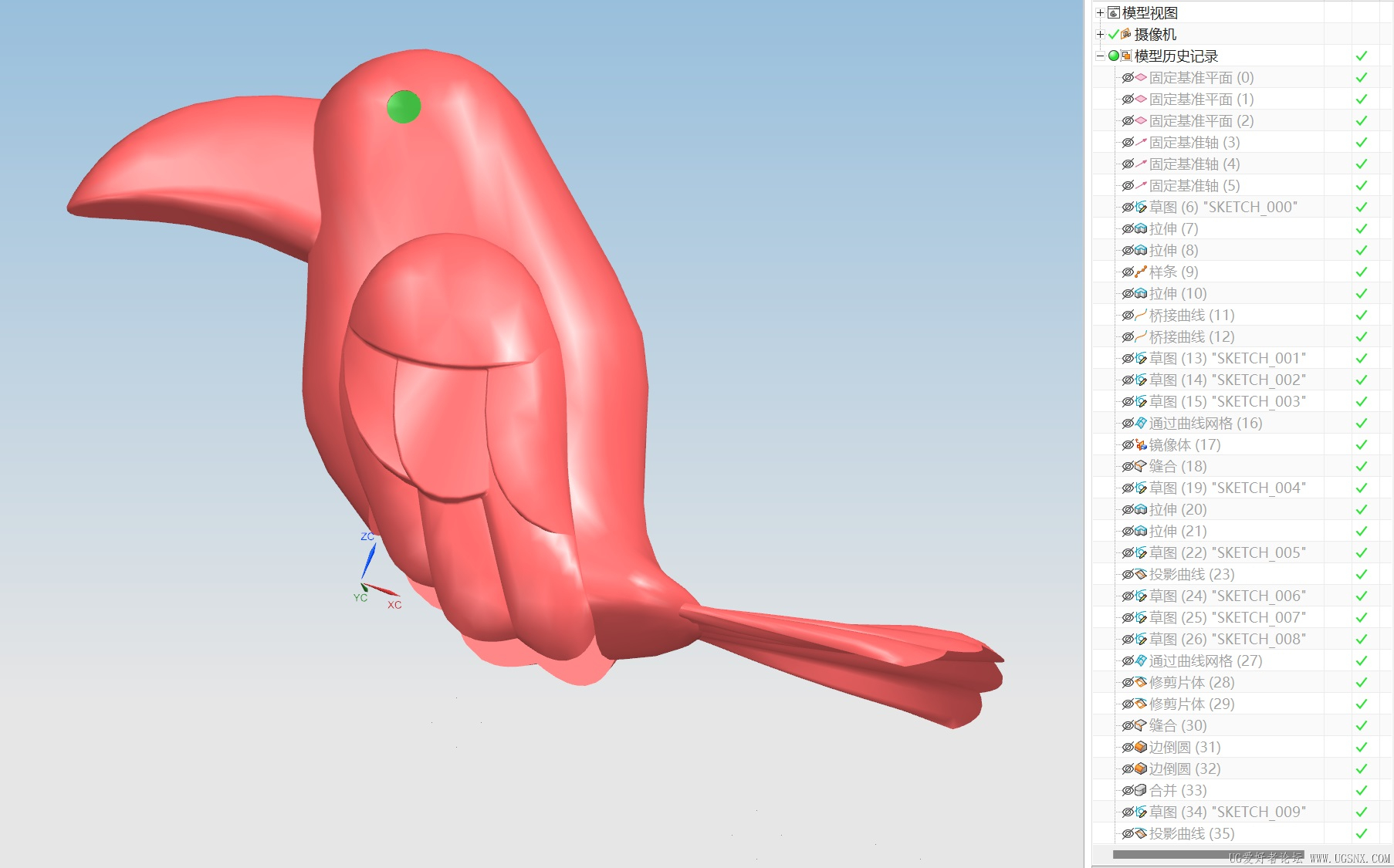This screenshot has height=868, width=1394.
Task: Toggle visibility eye of 投影曲线 (23)
Action: tap(1128, 575)
